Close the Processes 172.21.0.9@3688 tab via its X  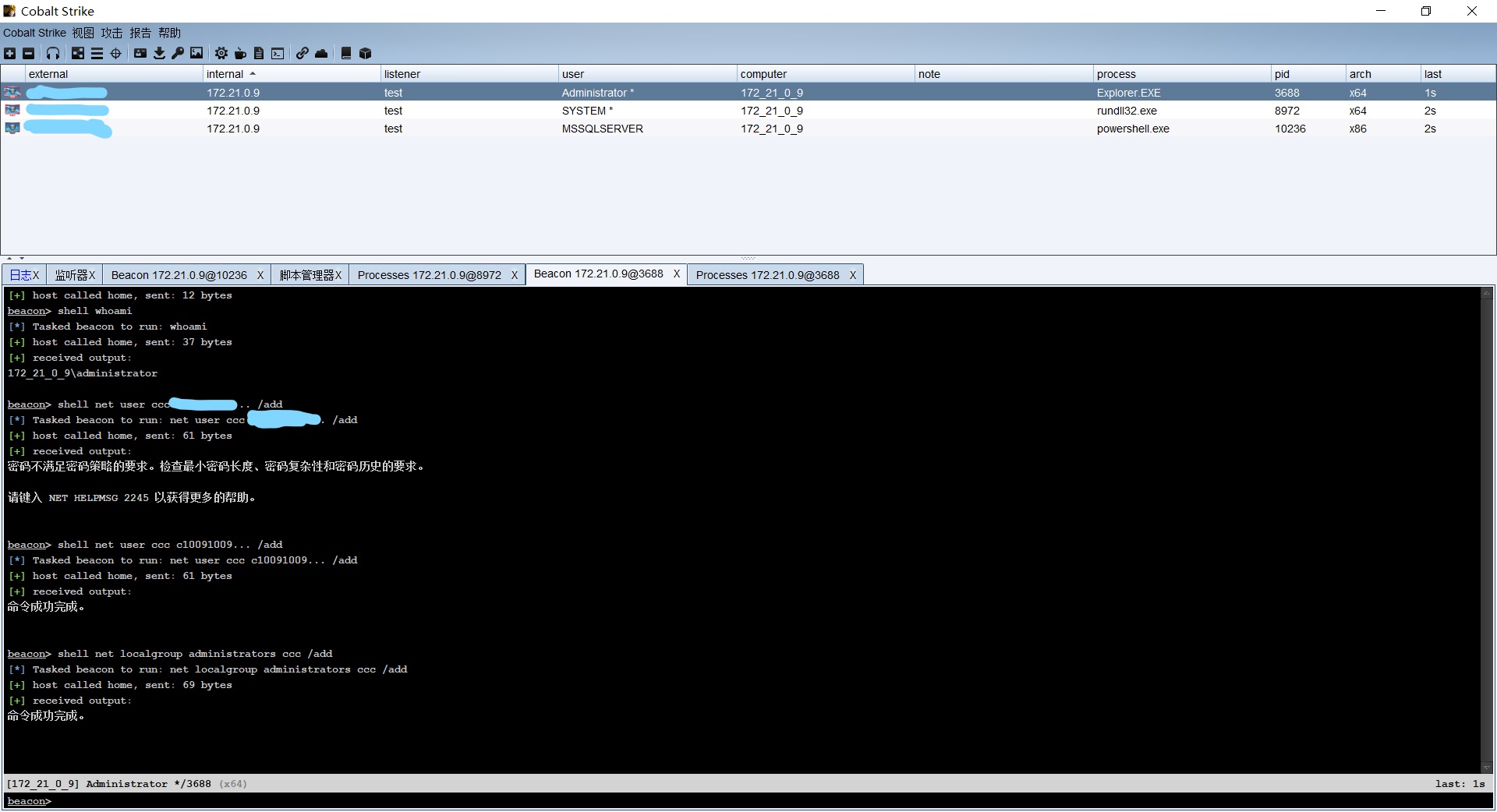(x=853, y=275)
